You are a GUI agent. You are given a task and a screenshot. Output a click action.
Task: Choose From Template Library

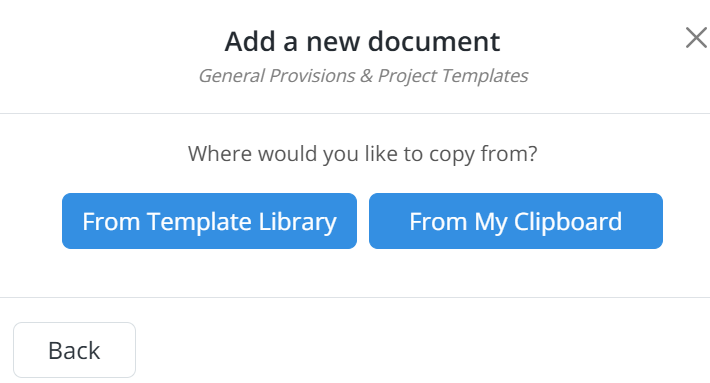pos(209,221)
